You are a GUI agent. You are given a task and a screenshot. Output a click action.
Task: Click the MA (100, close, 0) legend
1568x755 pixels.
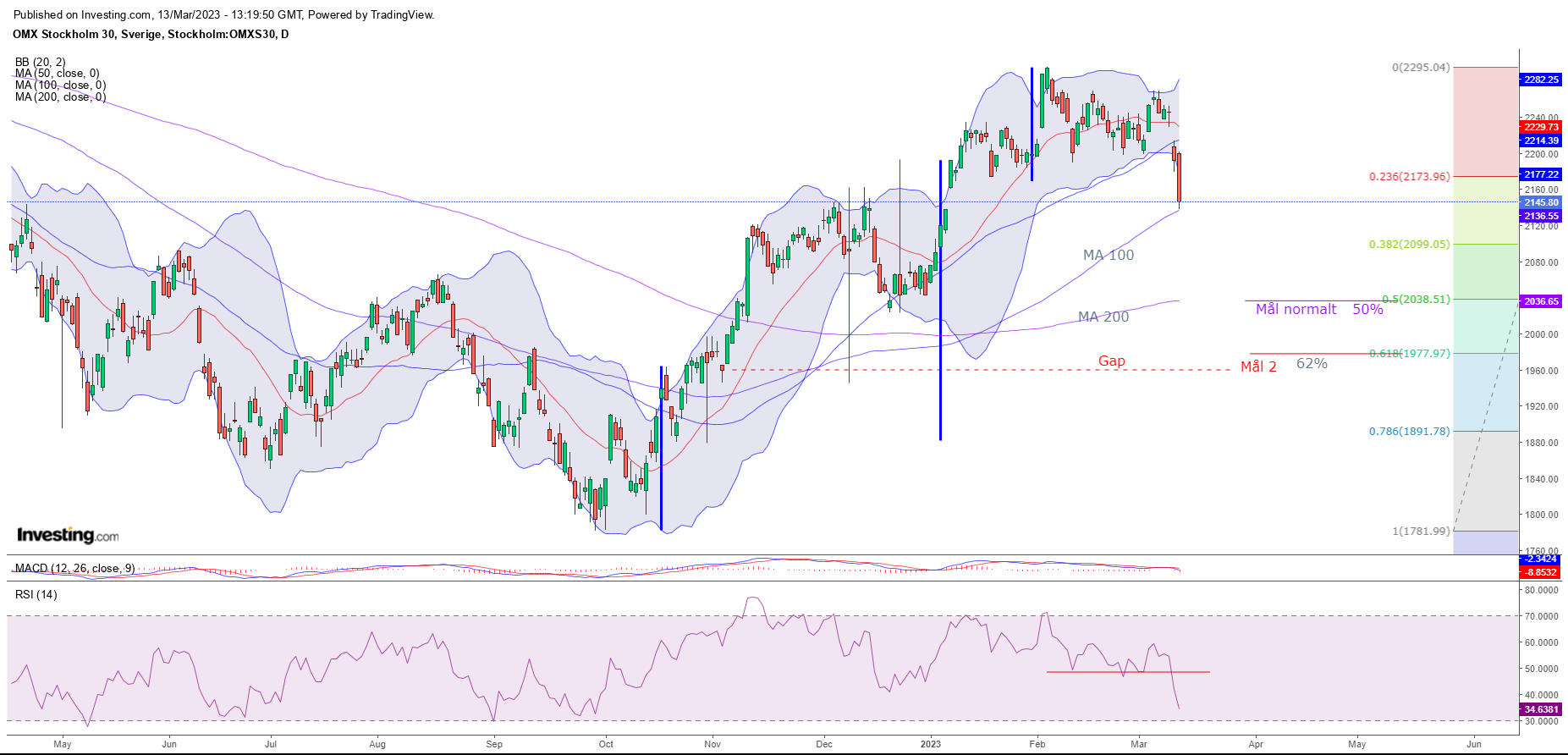pyautogui.click(x=60, y=85)
